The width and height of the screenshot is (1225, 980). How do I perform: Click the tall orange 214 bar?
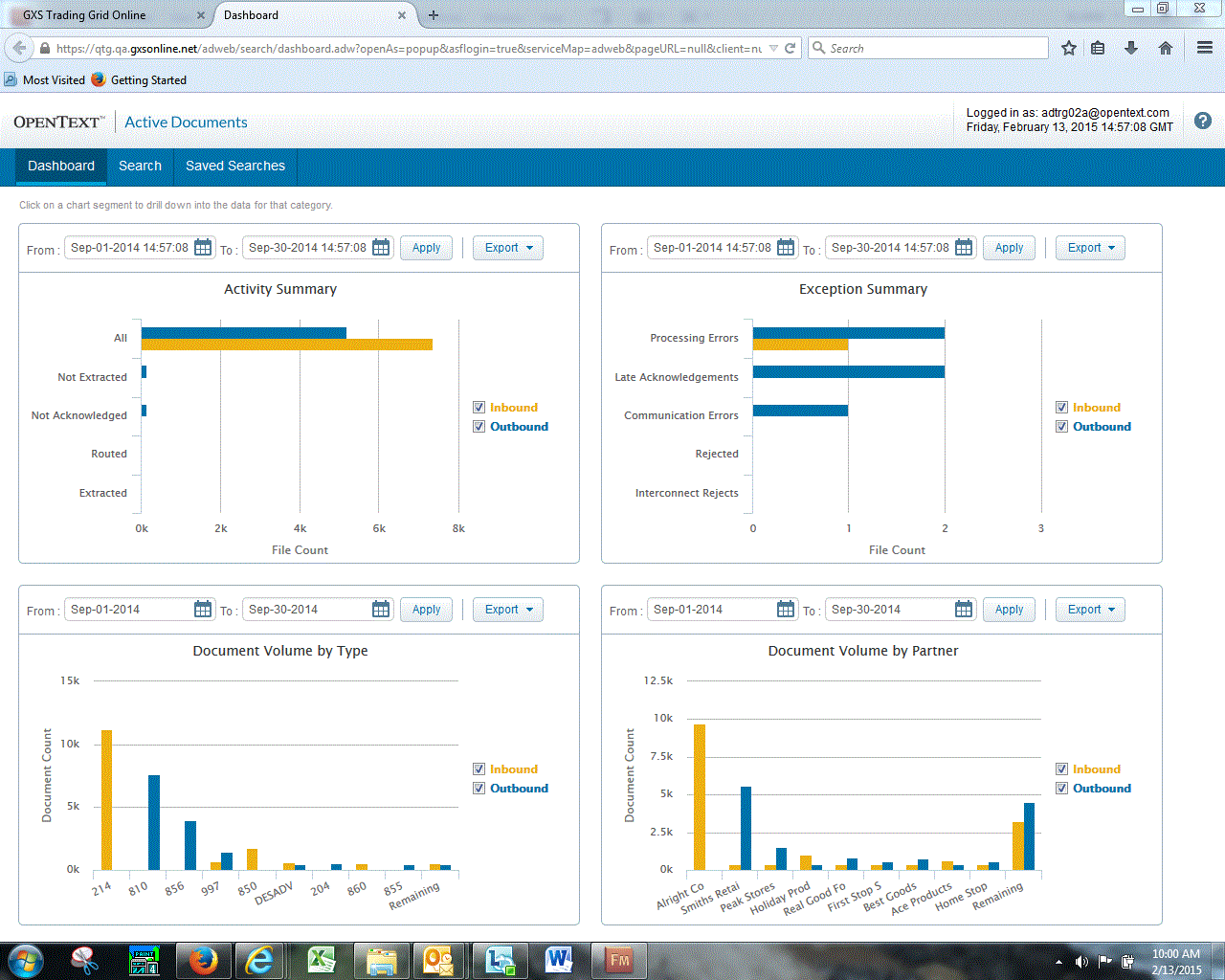click(106, 799)
